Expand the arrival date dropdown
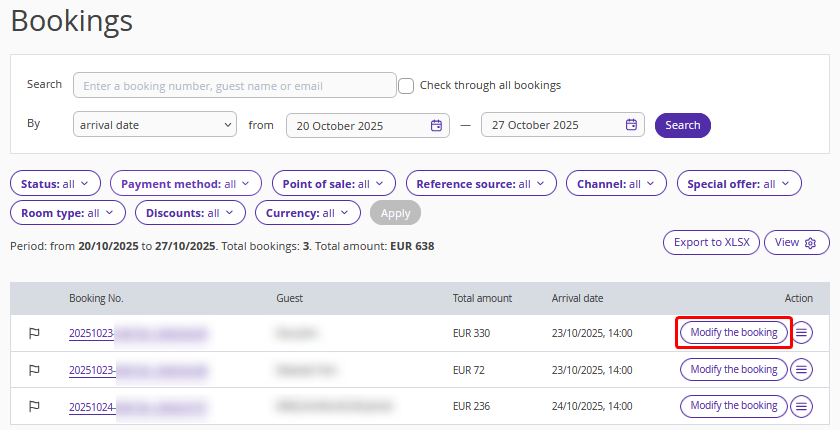 155,124
